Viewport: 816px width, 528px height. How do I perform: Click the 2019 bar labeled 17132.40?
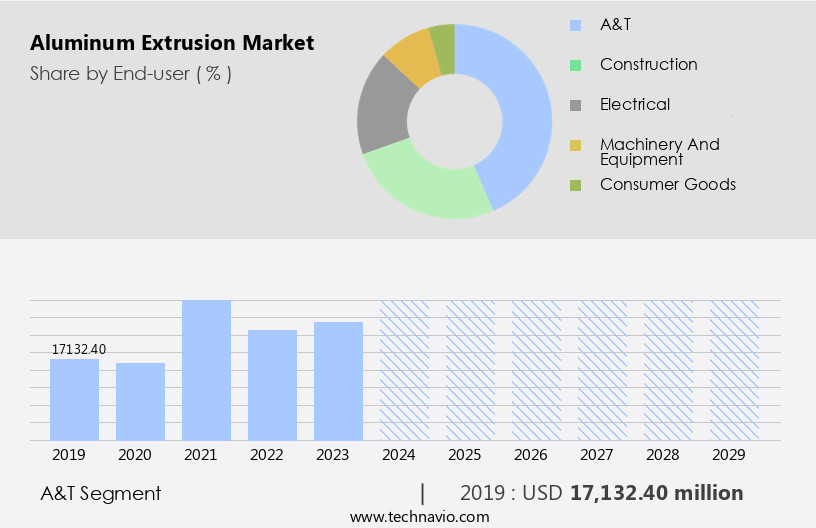pos(75,399)
